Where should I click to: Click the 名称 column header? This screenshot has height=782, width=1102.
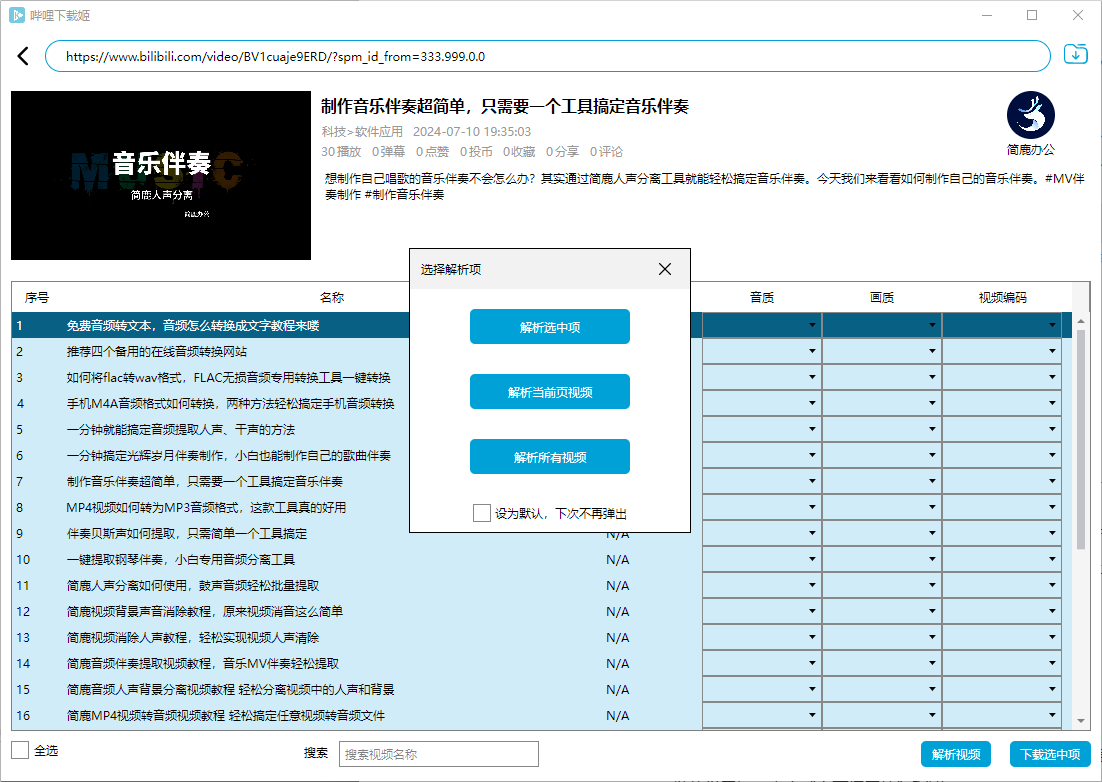point(332,297)
